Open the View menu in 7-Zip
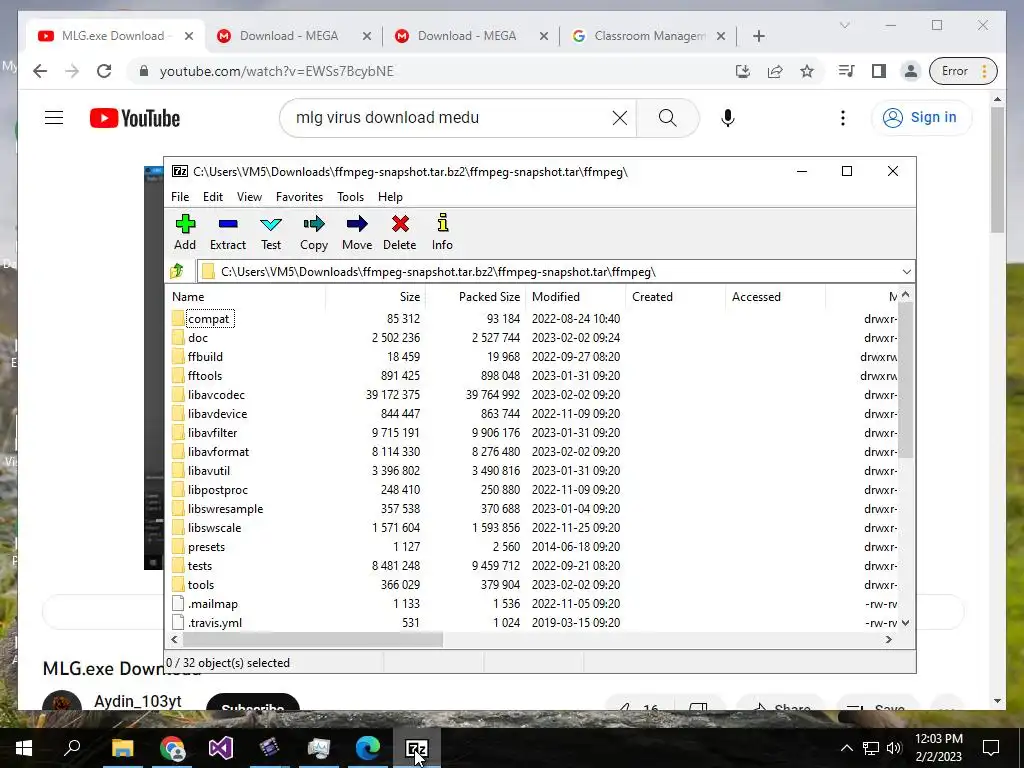1024x768 pixels. 249,197
